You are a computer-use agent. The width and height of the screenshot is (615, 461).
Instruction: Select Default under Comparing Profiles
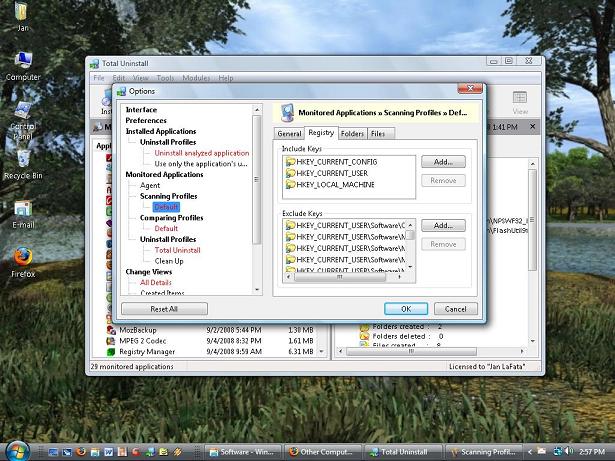tap(166, 228)
